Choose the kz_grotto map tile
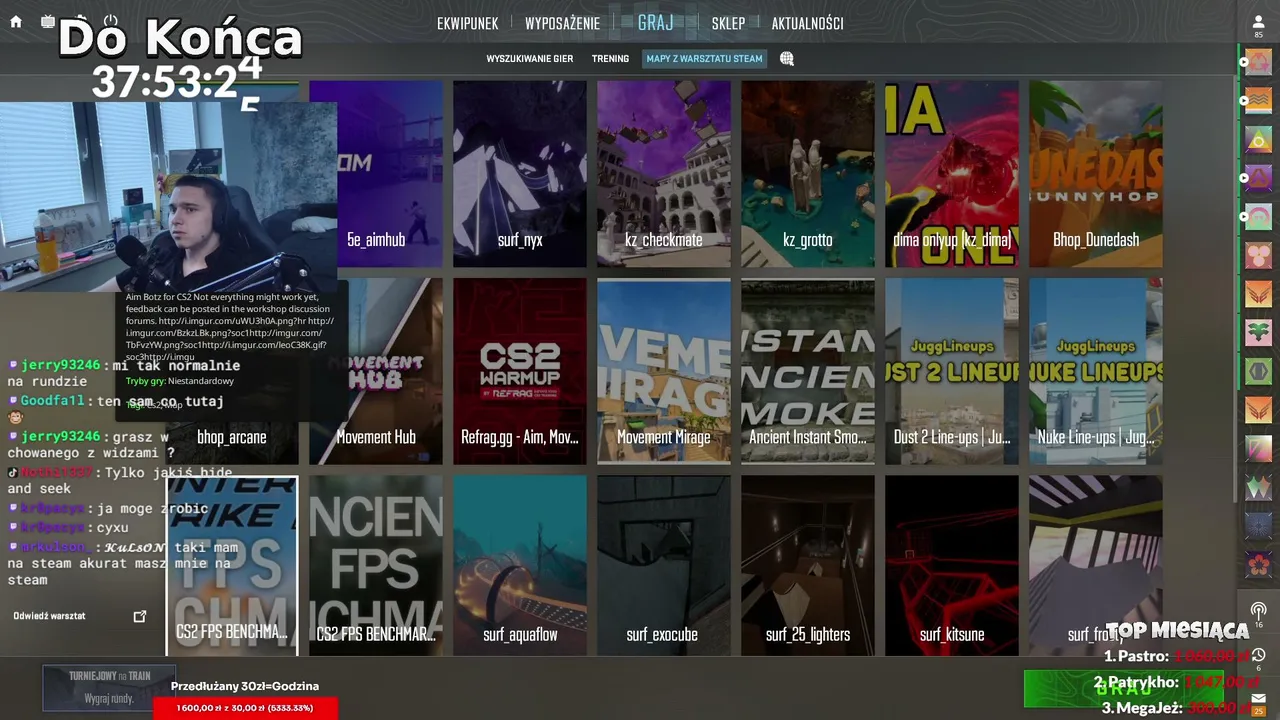The width and height of the screenshot is (1280, 720). (x=808, y=174)
